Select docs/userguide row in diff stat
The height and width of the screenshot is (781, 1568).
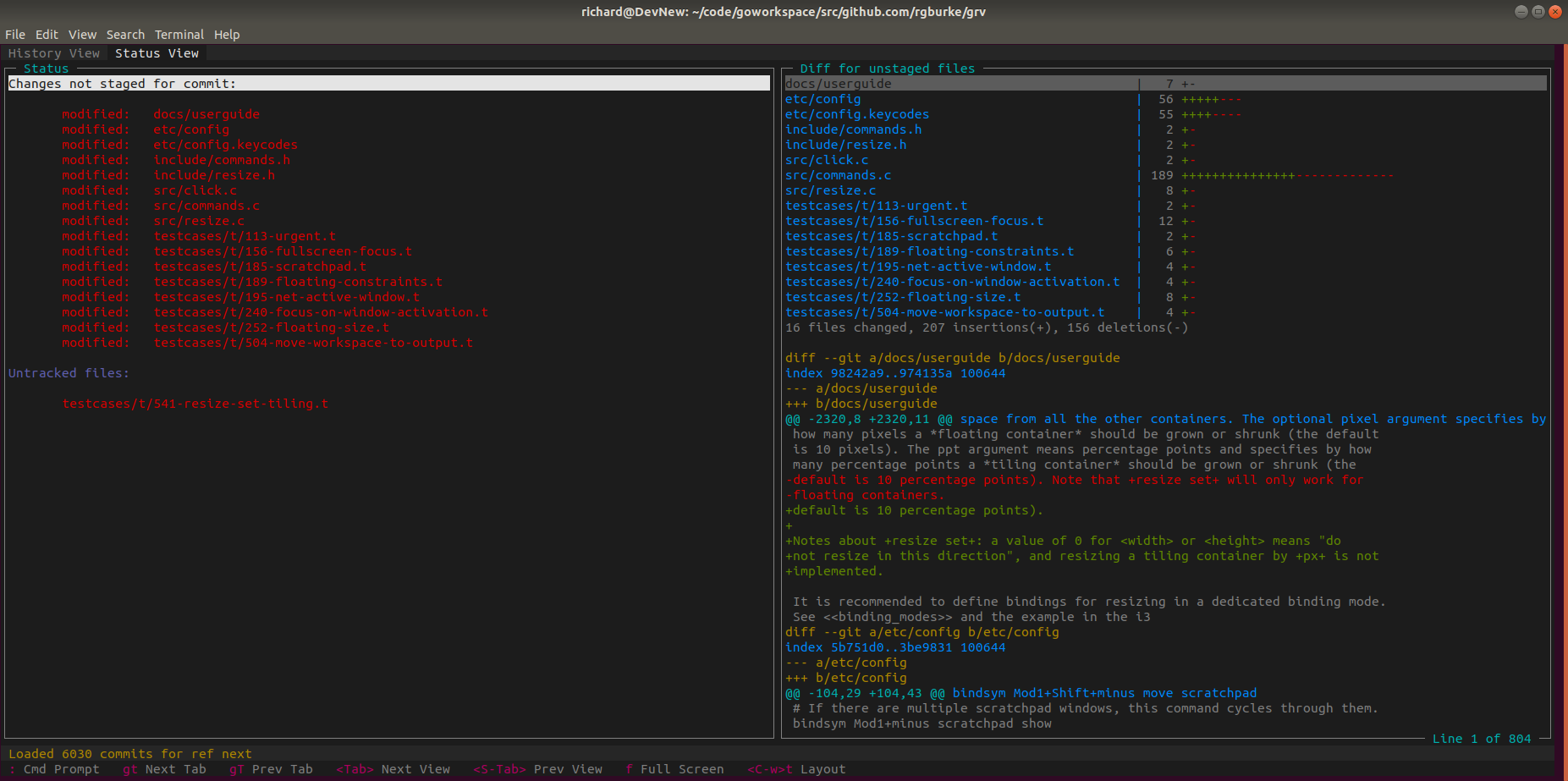[1166, 84]
